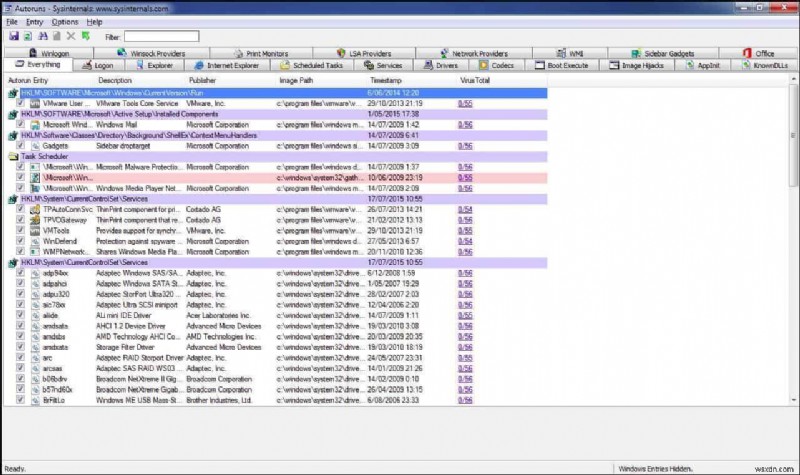Uncheck the Gadgets entry checkbox
The height and width of the screenshot is (475, 800).
coord(20,145)
